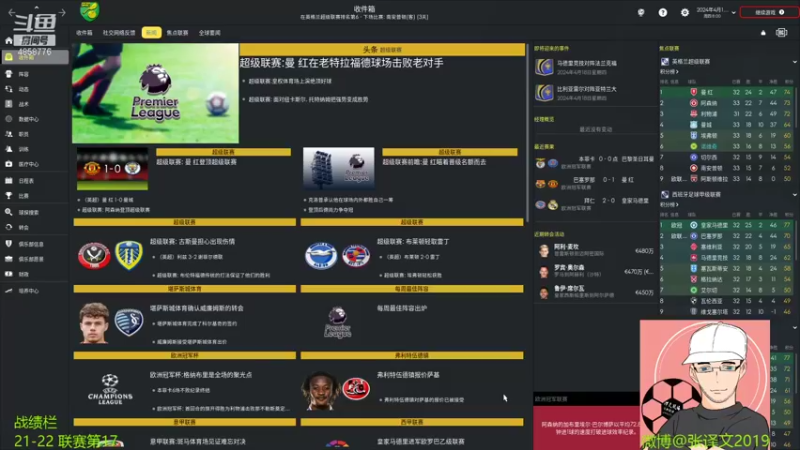Click the news list vertical scrollbar

[x=528, y=133]
